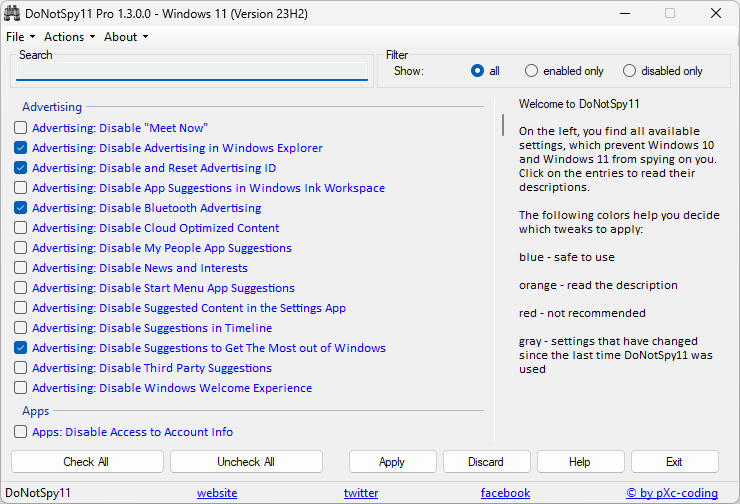Check Disable Windows Welcome Experience checkbox
Screen dimensions: 740x504
coord(20,387)
